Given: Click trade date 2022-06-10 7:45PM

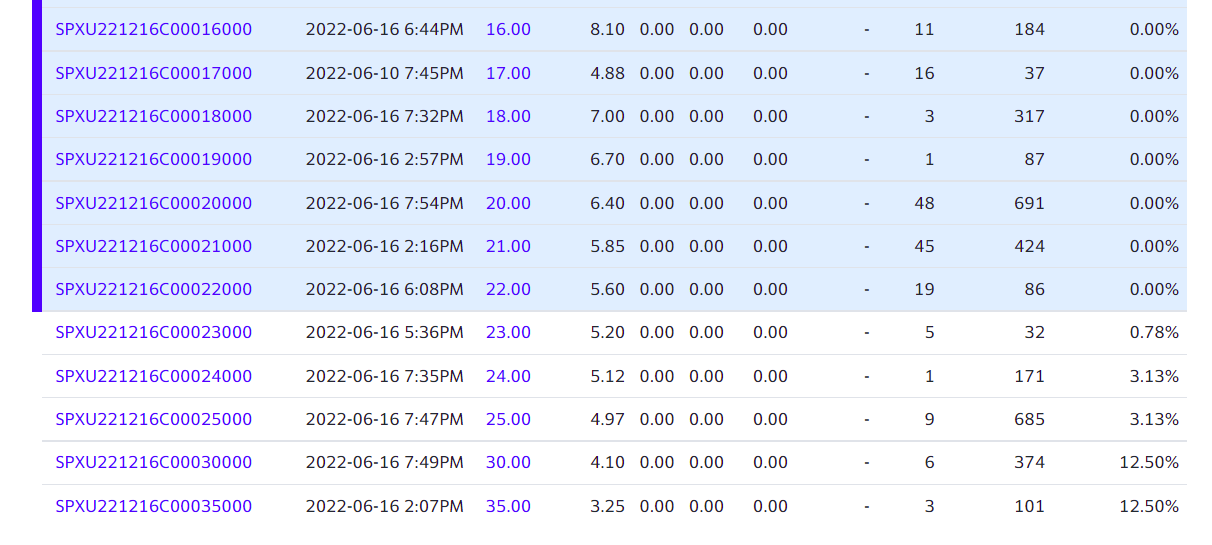Looking at the screenshot, I should [385, 73].
